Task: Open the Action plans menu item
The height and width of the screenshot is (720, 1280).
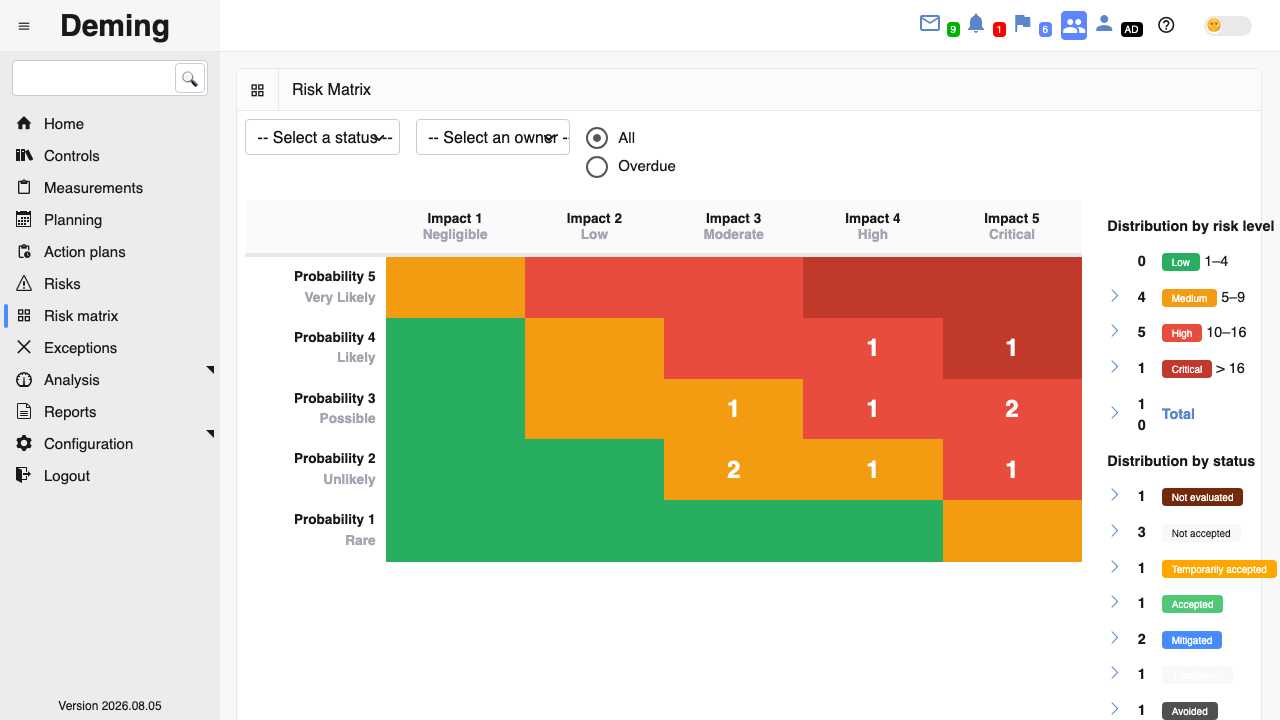Action: (x=85, y=252)
